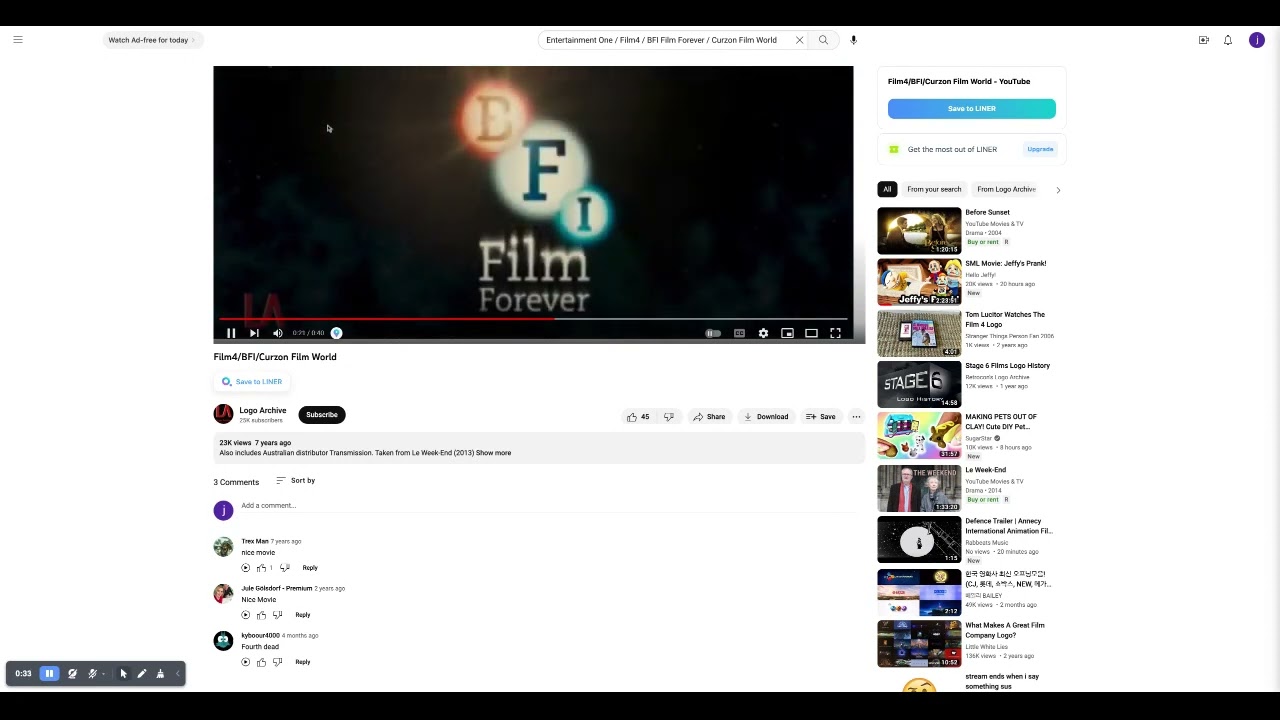Reply to Trex Man's comment
Viewport: 1280px width, 720px height.
point(310,568)
